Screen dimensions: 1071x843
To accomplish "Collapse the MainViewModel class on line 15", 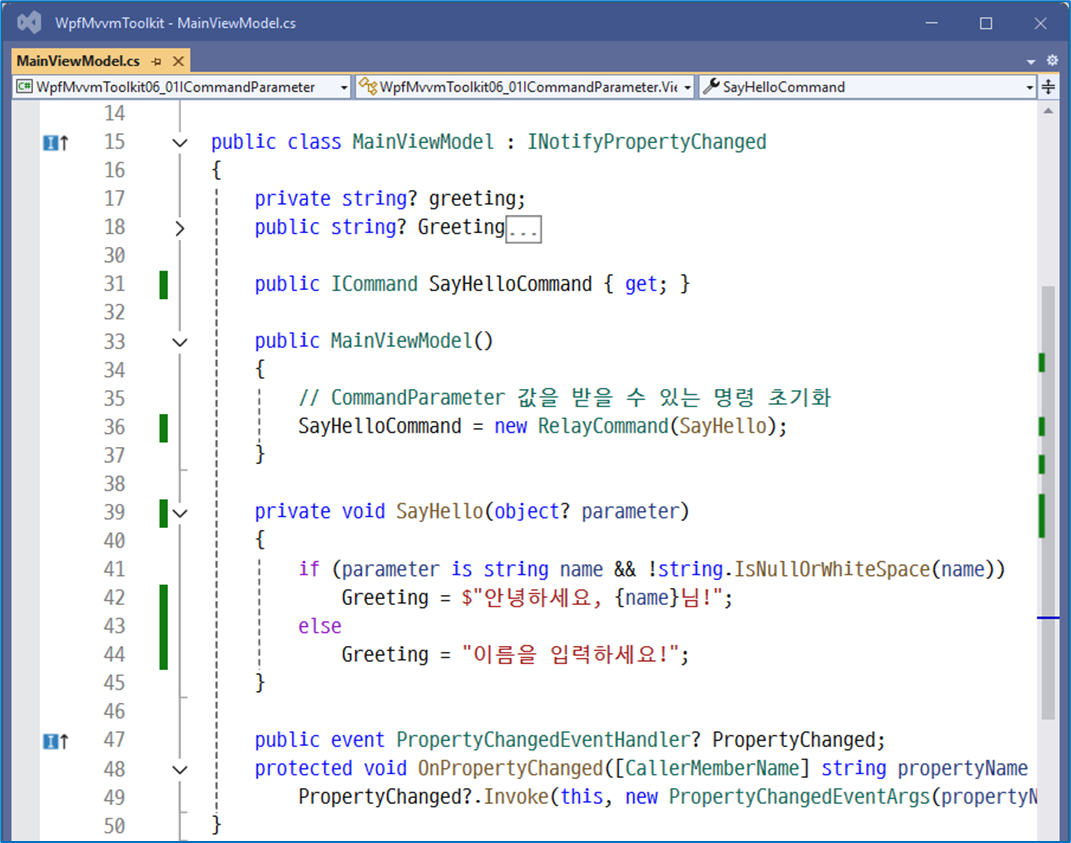I will point(180,143).
